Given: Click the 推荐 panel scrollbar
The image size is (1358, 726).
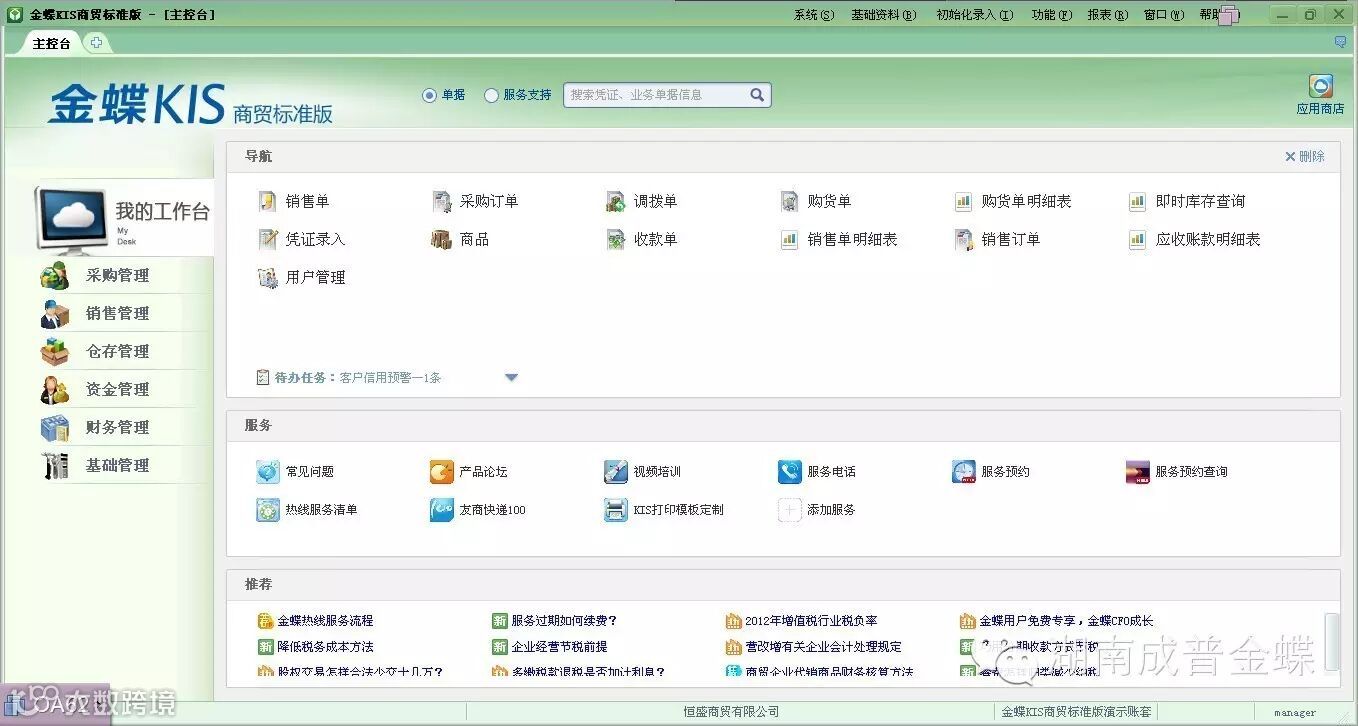Looking at the screenshot, I should 1331,642.
